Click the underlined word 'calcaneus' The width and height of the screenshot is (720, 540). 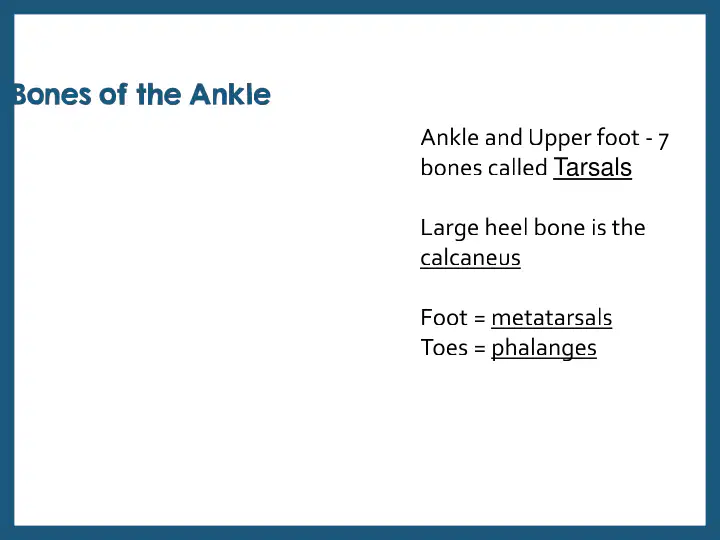(x=470, y=258)
